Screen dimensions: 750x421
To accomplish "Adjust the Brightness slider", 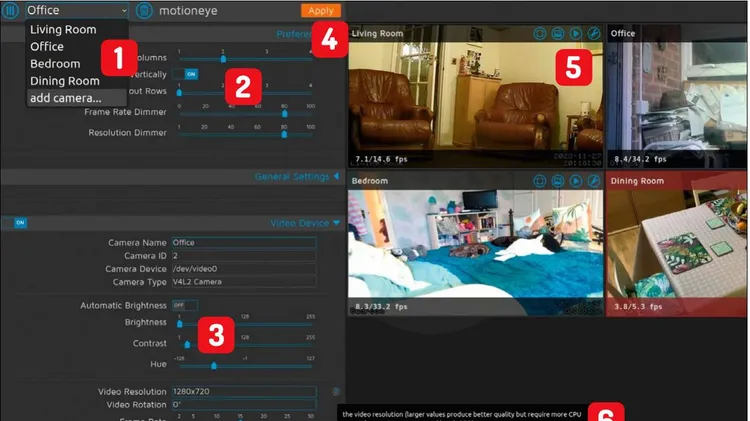I will (x=245, y=324).
